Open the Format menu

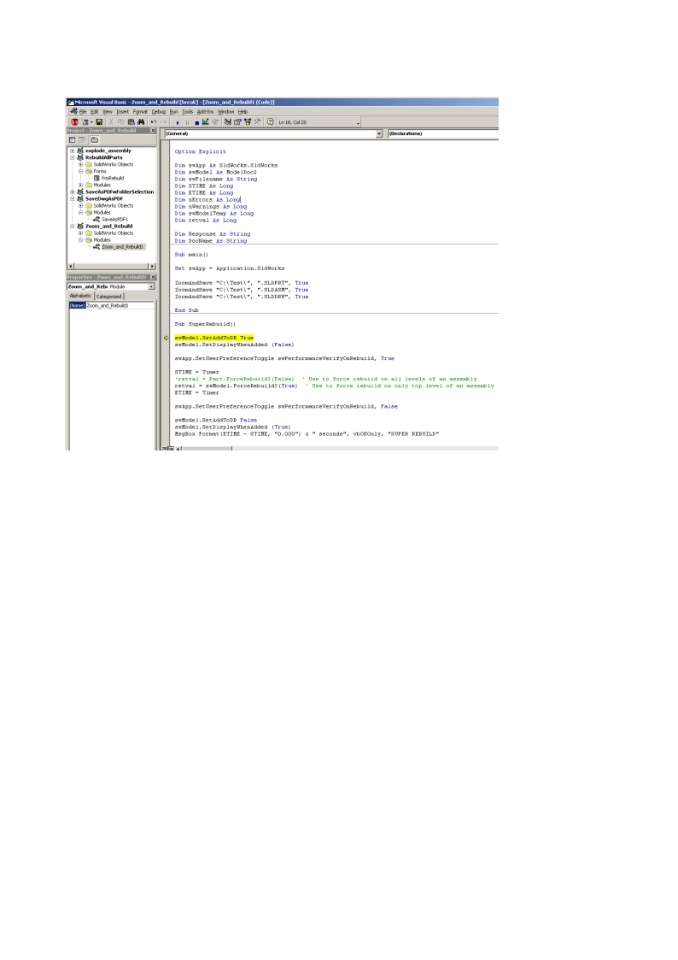[x=140, y=111]
